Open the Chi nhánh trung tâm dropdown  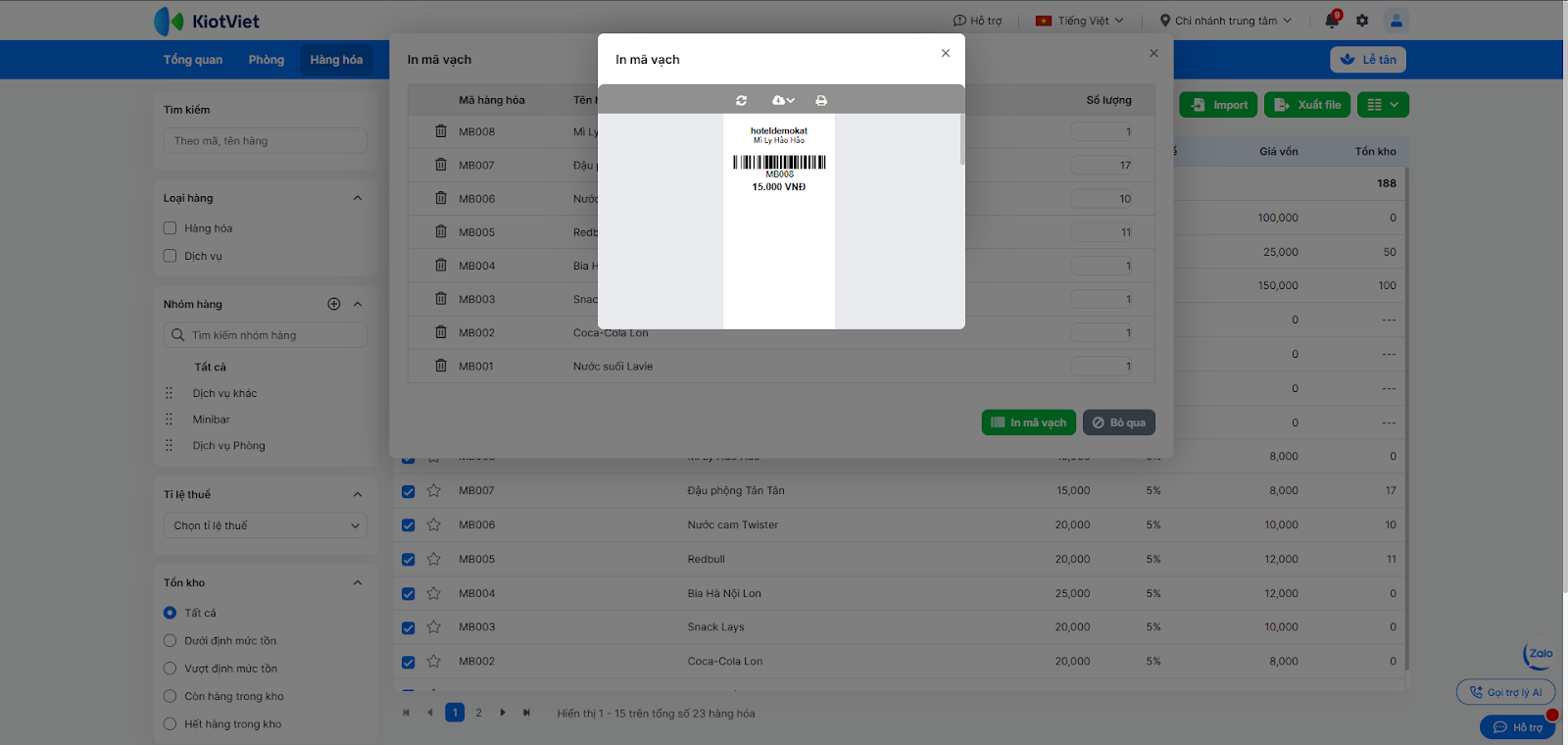click(1226, 21)
